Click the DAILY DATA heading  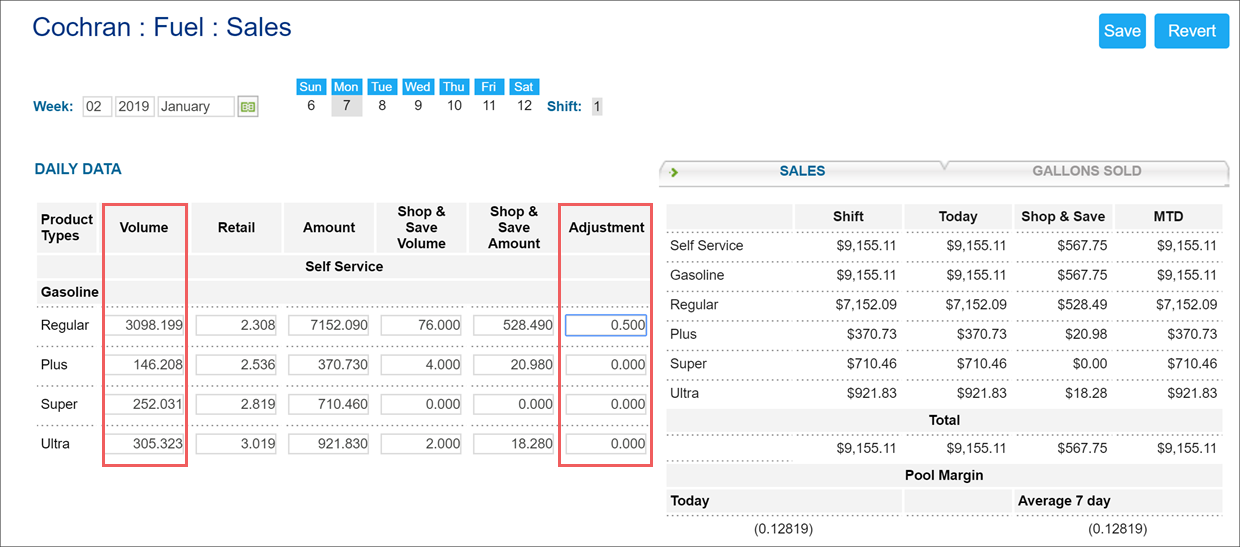click(78, 169)
